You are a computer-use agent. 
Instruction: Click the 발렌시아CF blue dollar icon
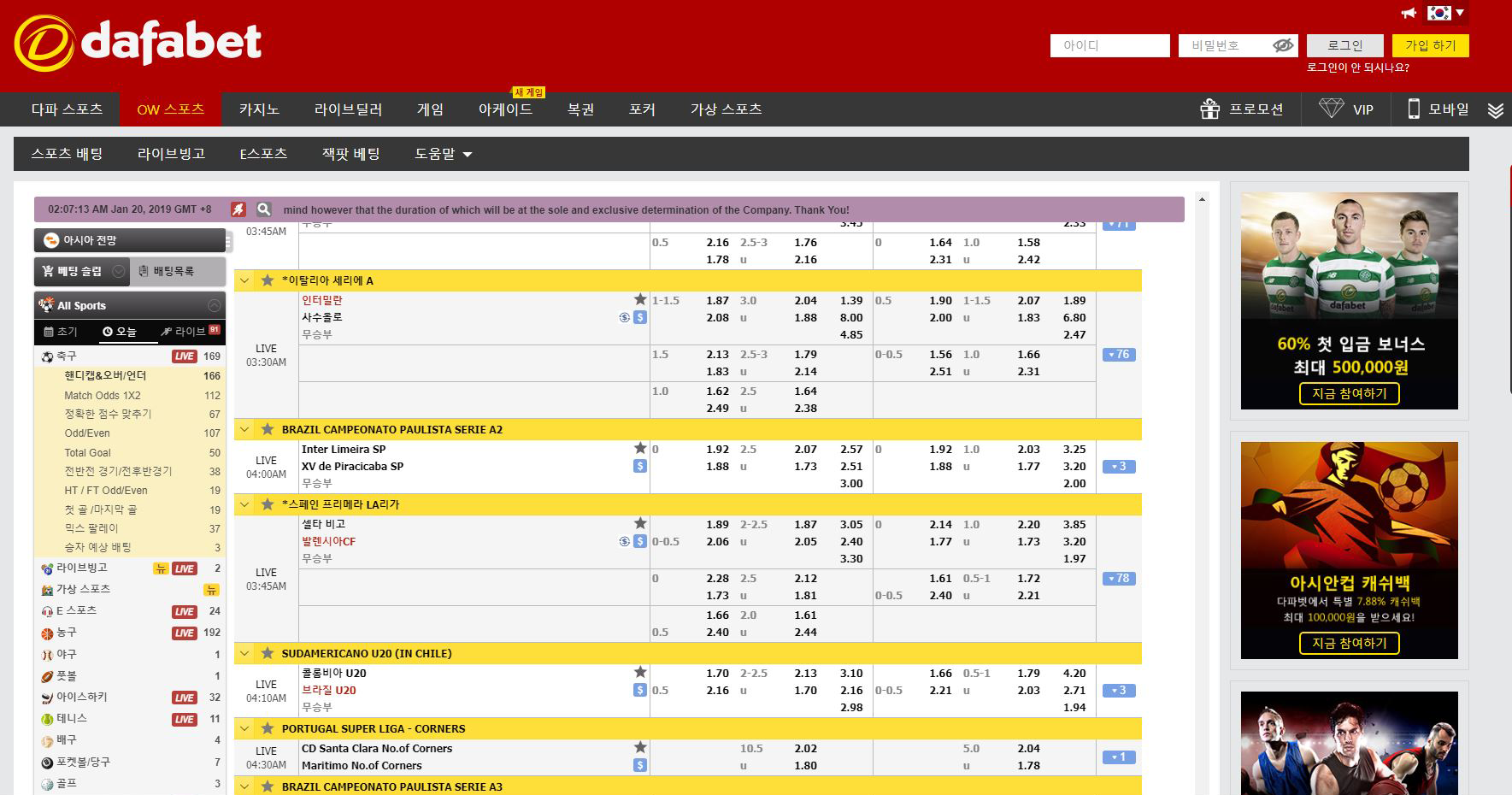click(640, 541)
